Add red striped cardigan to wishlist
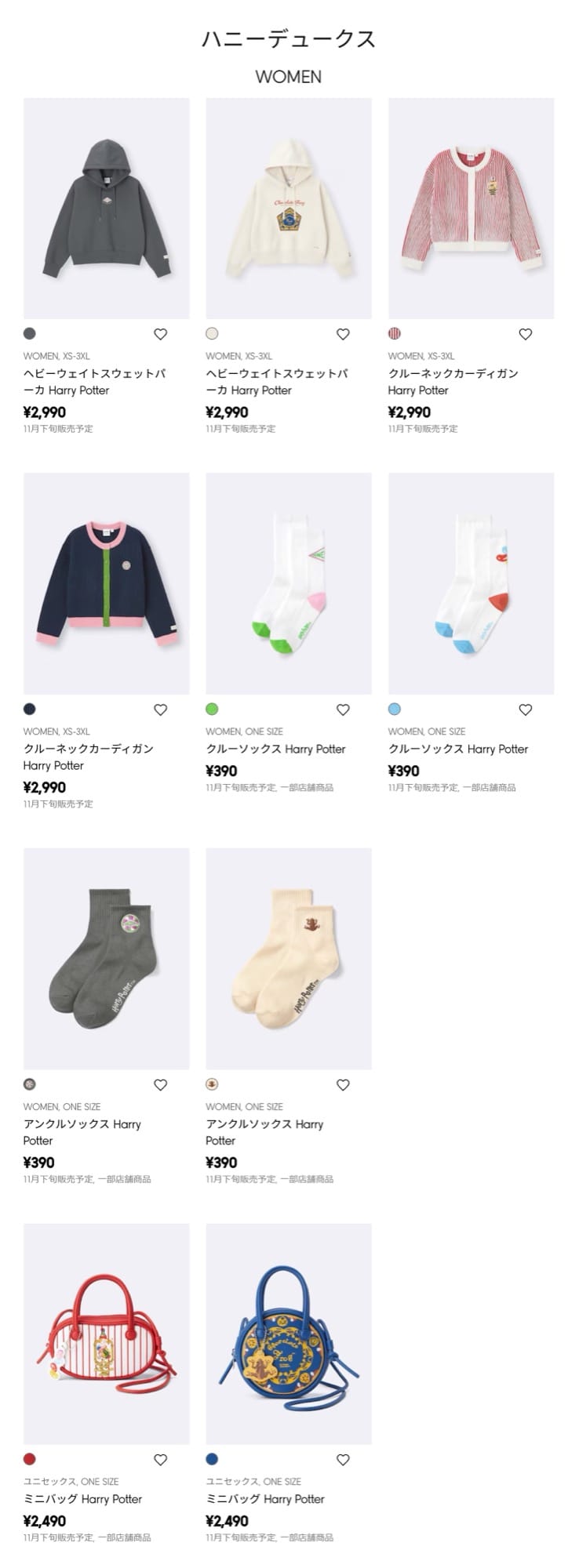 [526, 334]
